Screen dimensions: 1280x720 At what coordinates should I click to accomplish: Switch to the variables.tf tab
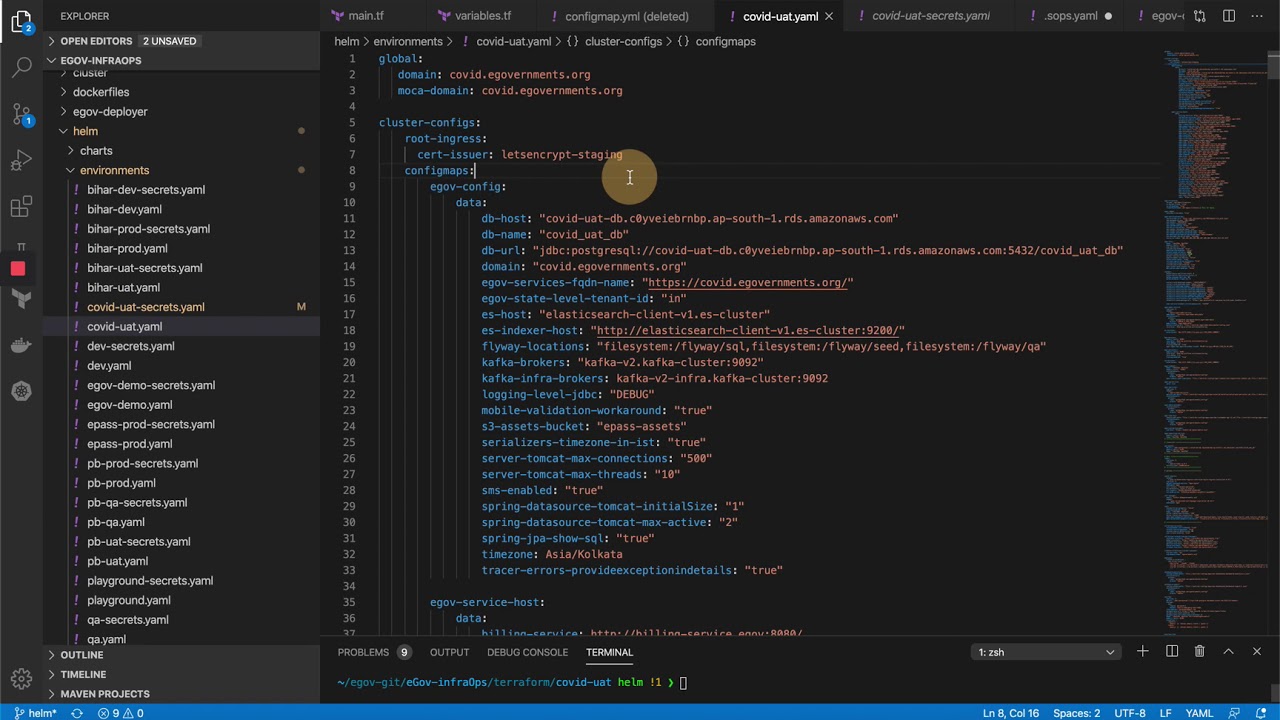[483, 16]
